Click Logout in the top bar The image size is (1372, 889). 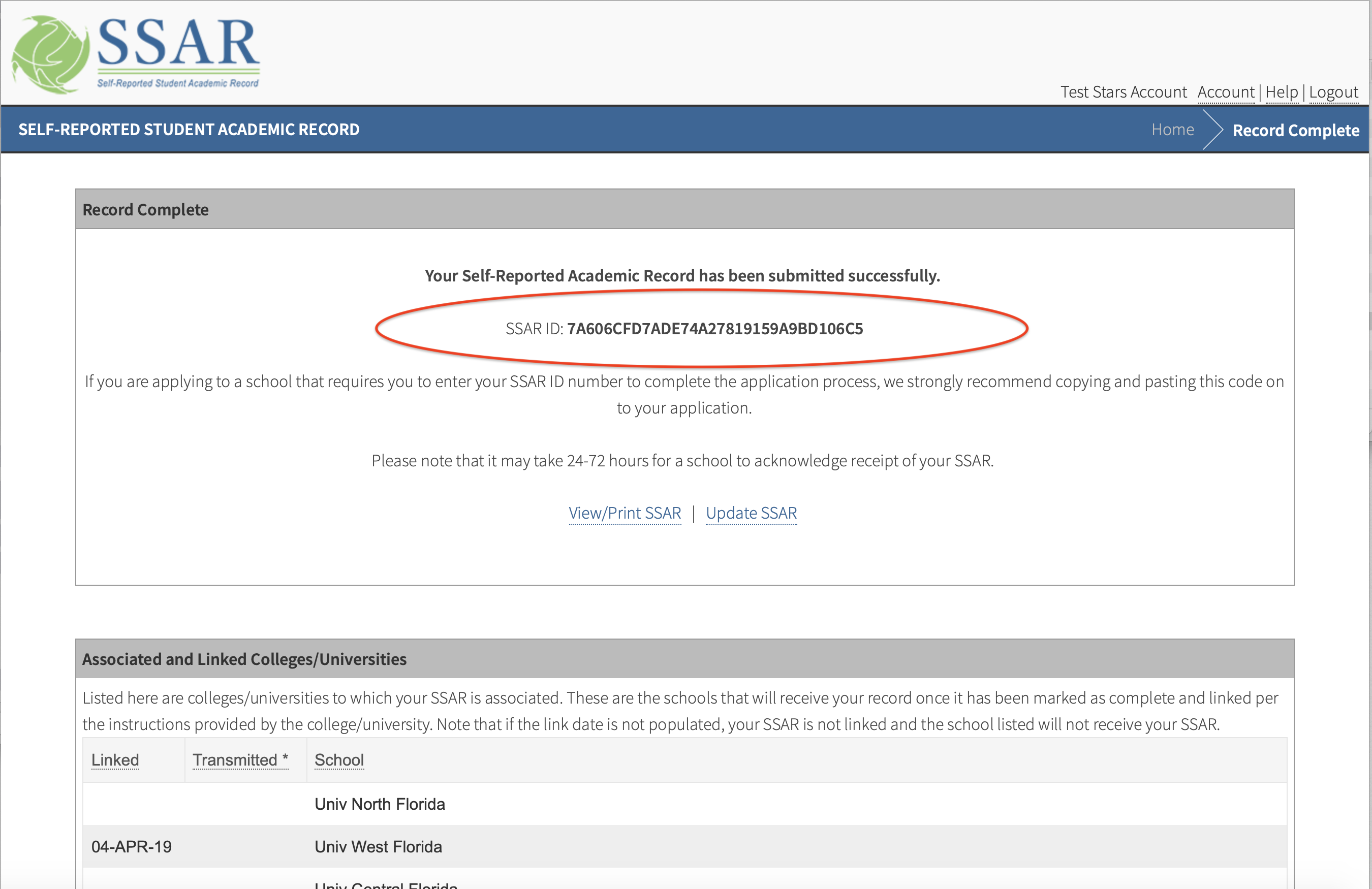pos(1333,92)
